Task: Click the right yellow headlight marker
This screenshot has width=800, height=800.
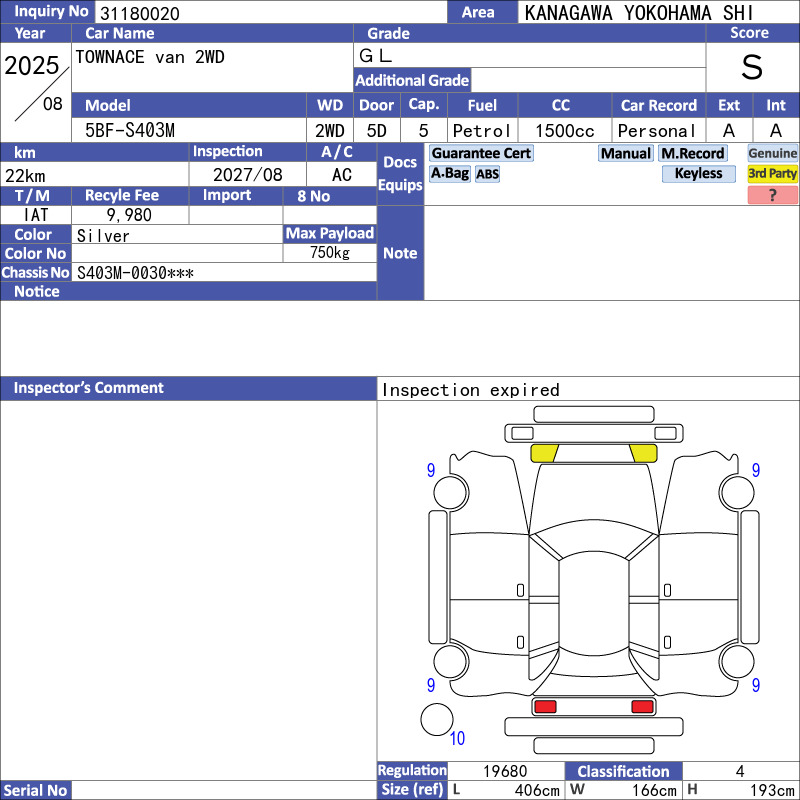Action: 643,453
